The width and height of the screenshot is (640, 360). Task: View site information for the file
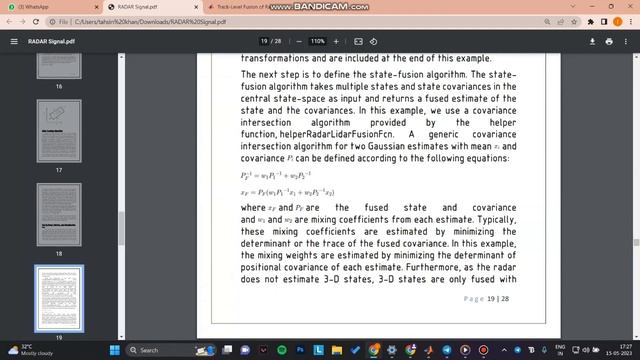point(52,22)
